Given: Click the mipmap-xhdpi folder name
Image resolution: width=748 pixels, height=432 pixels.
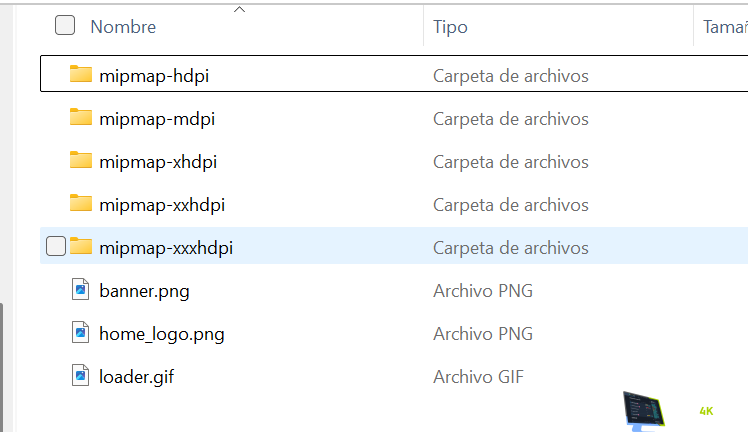Looking at the screenshot, I should [x=158, y=161].
